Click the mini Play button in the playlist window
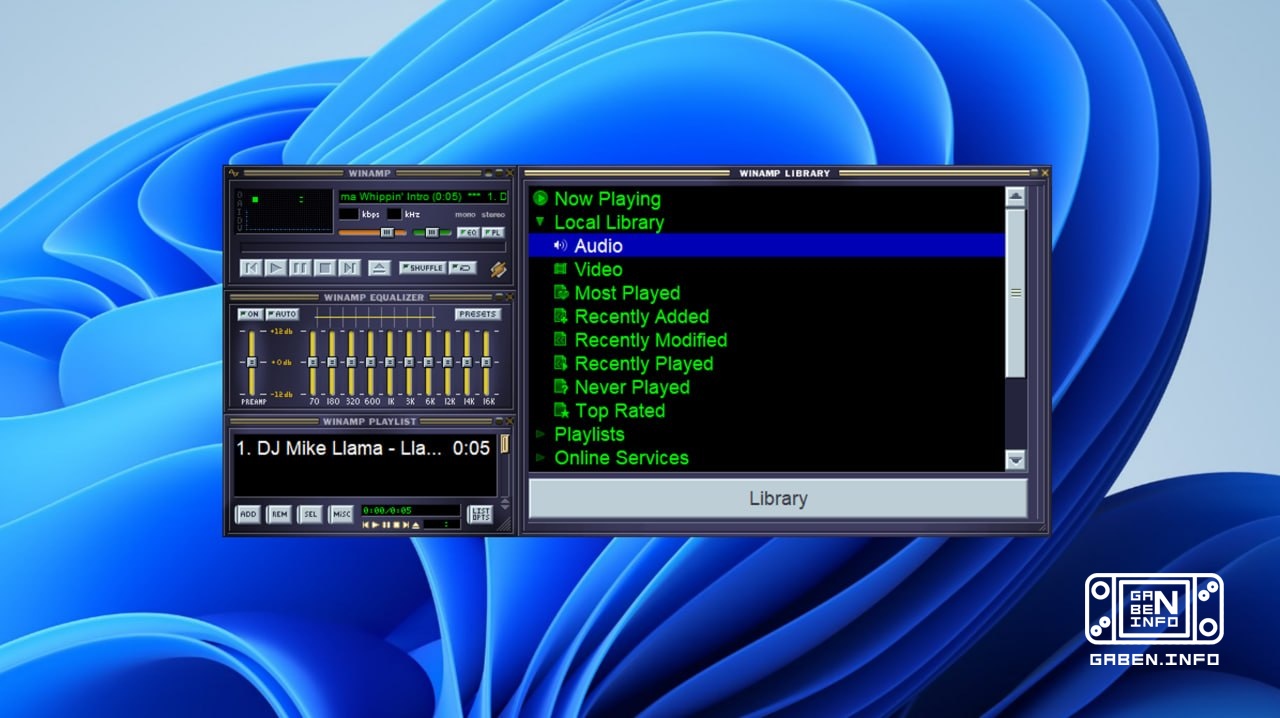The width and height of the screenshot is (1280, 718). tap(375, 525)
